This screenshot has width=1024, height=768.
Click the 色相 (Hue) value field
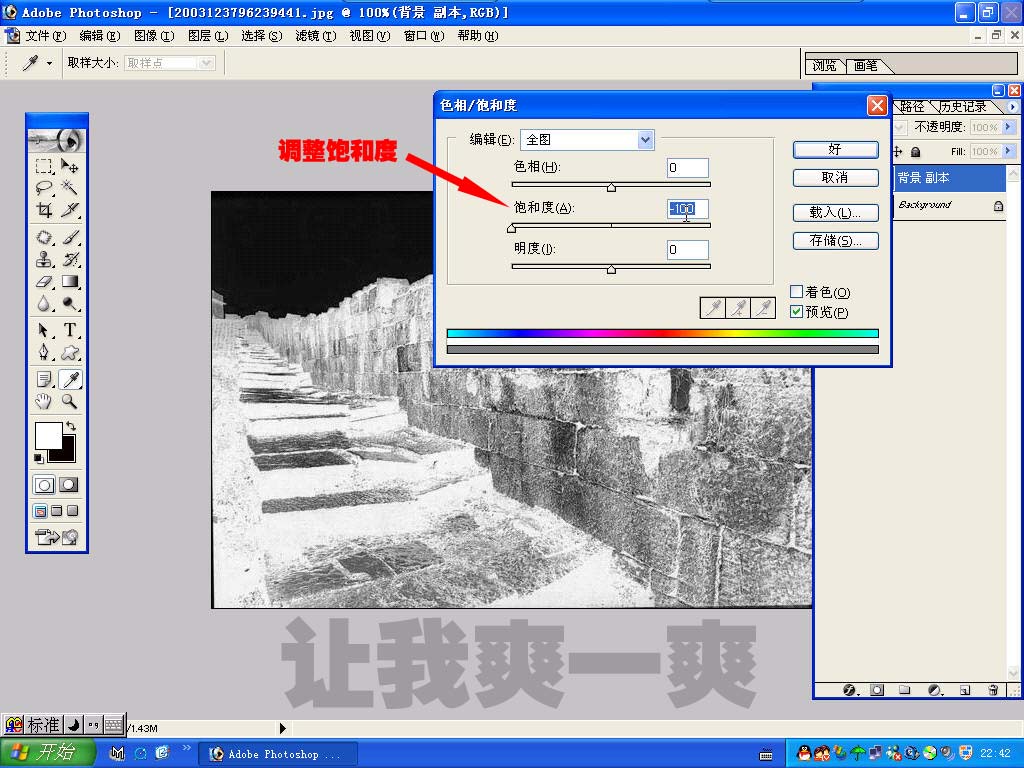(x=687, y=168)
